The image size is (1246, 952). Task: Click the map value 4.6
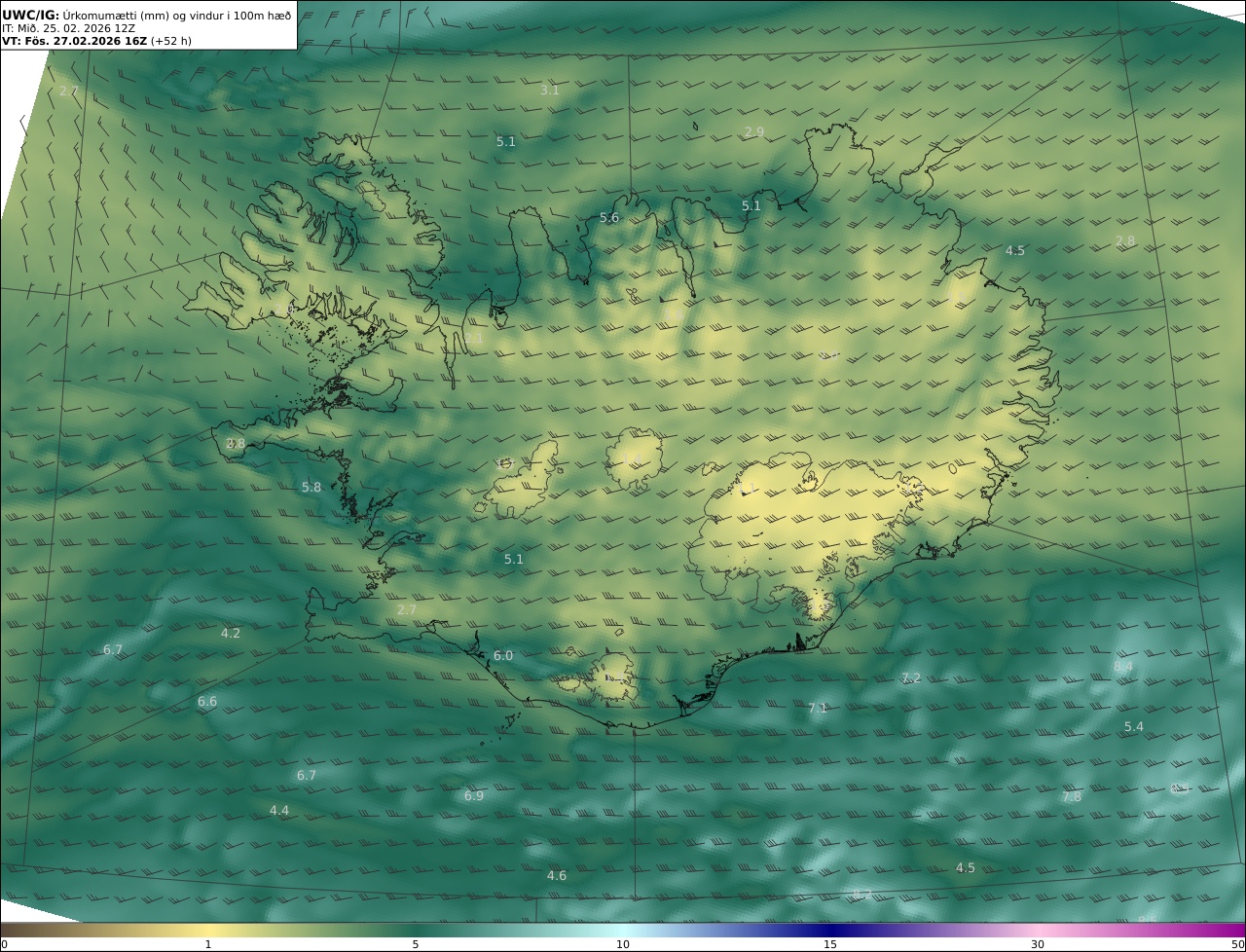pos(557,875)
